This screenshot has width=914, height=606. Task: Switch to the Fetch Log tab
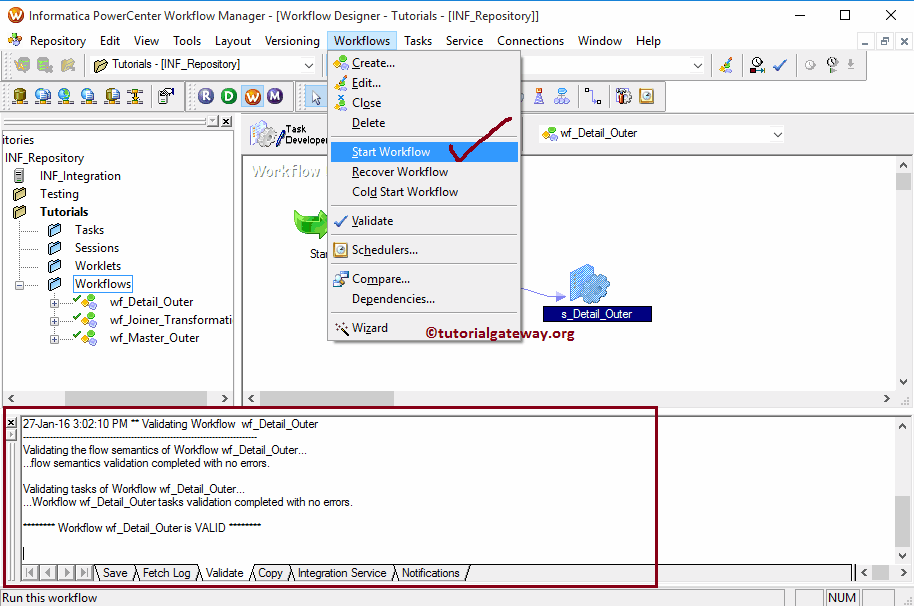click(x=166, y=572)
